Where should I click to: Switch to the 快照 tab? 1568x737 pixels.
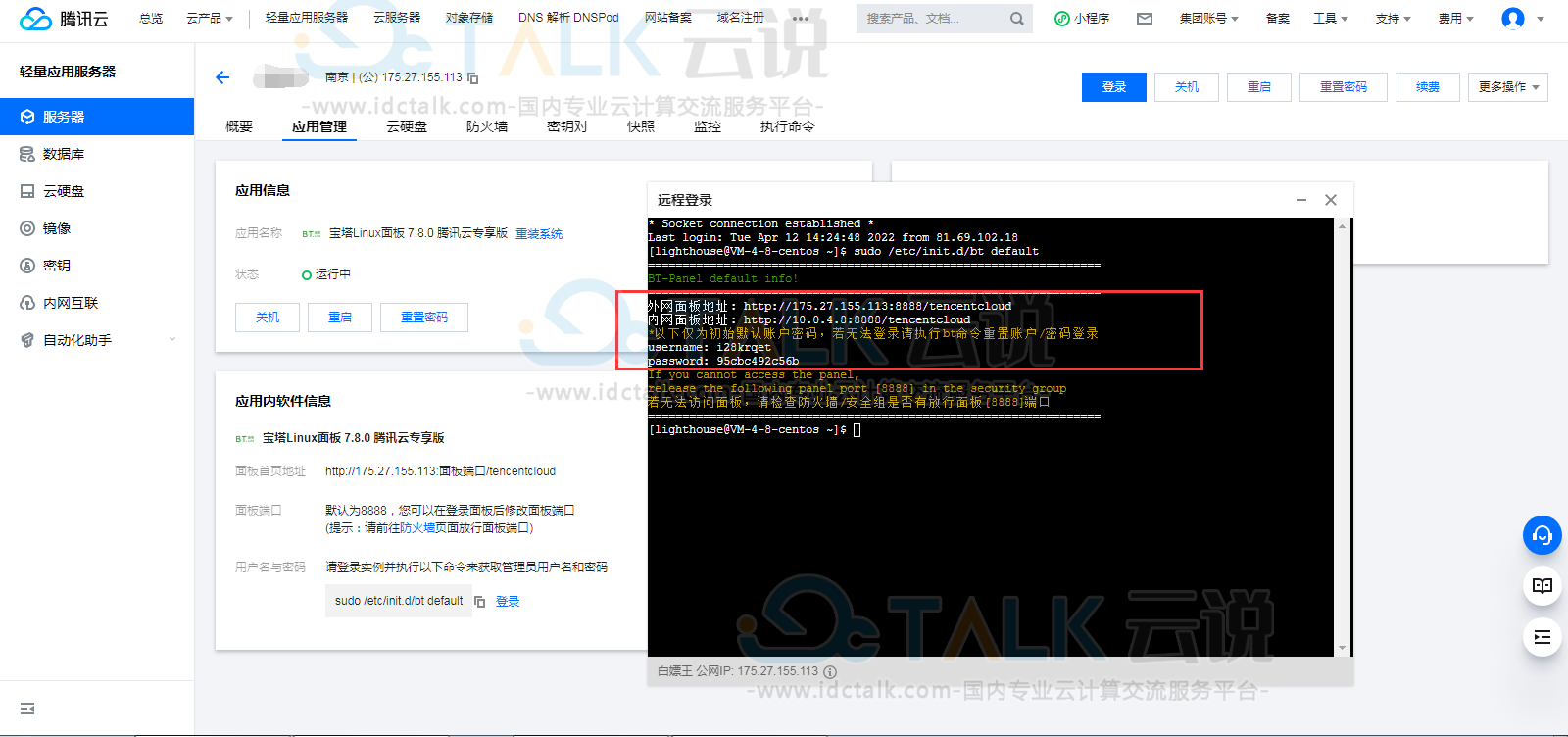pyautogui.click(x=641, y=126)
